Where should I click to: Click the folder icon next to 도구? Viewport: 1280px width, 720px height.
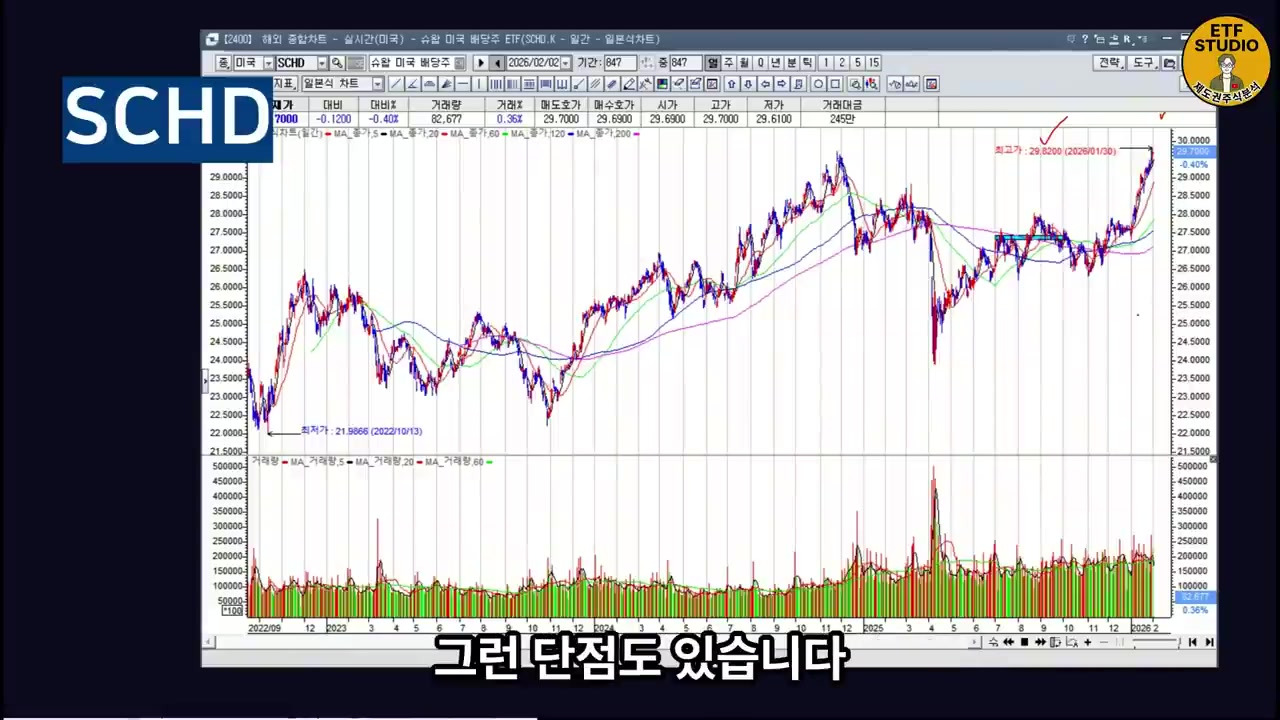1169,63
